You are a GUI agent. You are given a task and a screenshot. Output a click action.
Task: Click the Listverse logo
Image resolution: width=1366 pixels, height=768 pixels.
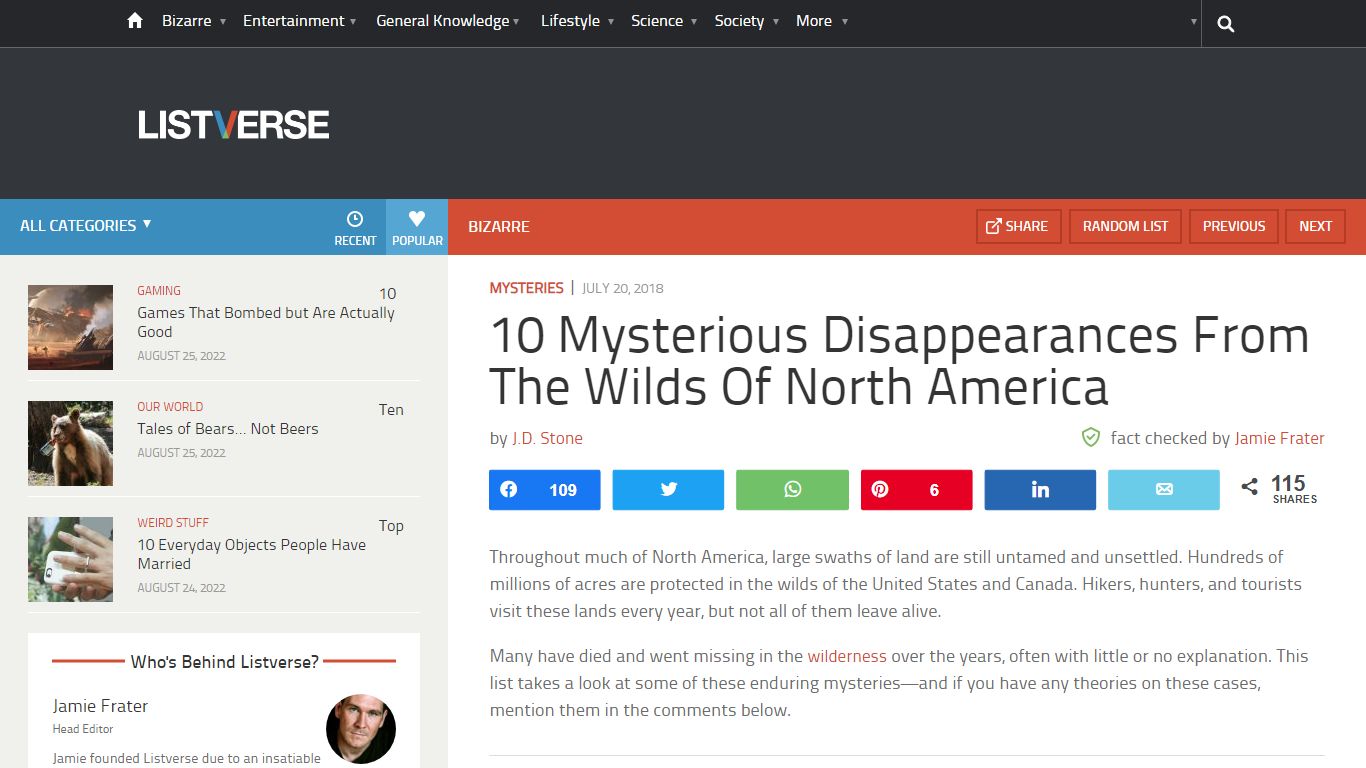pos(234,125)
